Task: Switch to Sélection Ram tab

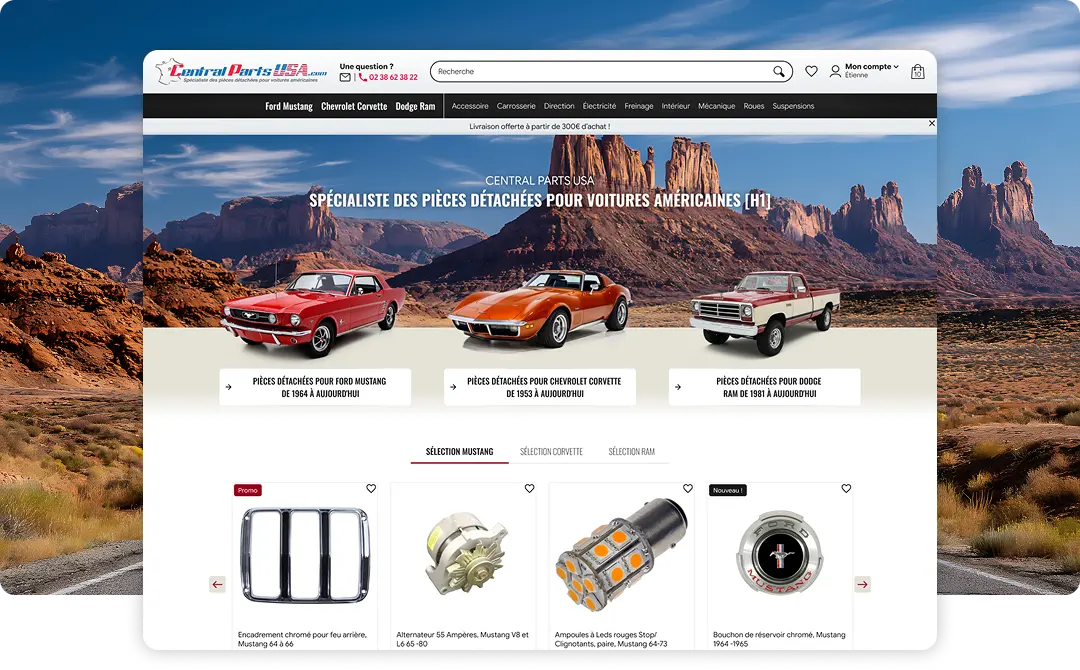Action: 632,452
